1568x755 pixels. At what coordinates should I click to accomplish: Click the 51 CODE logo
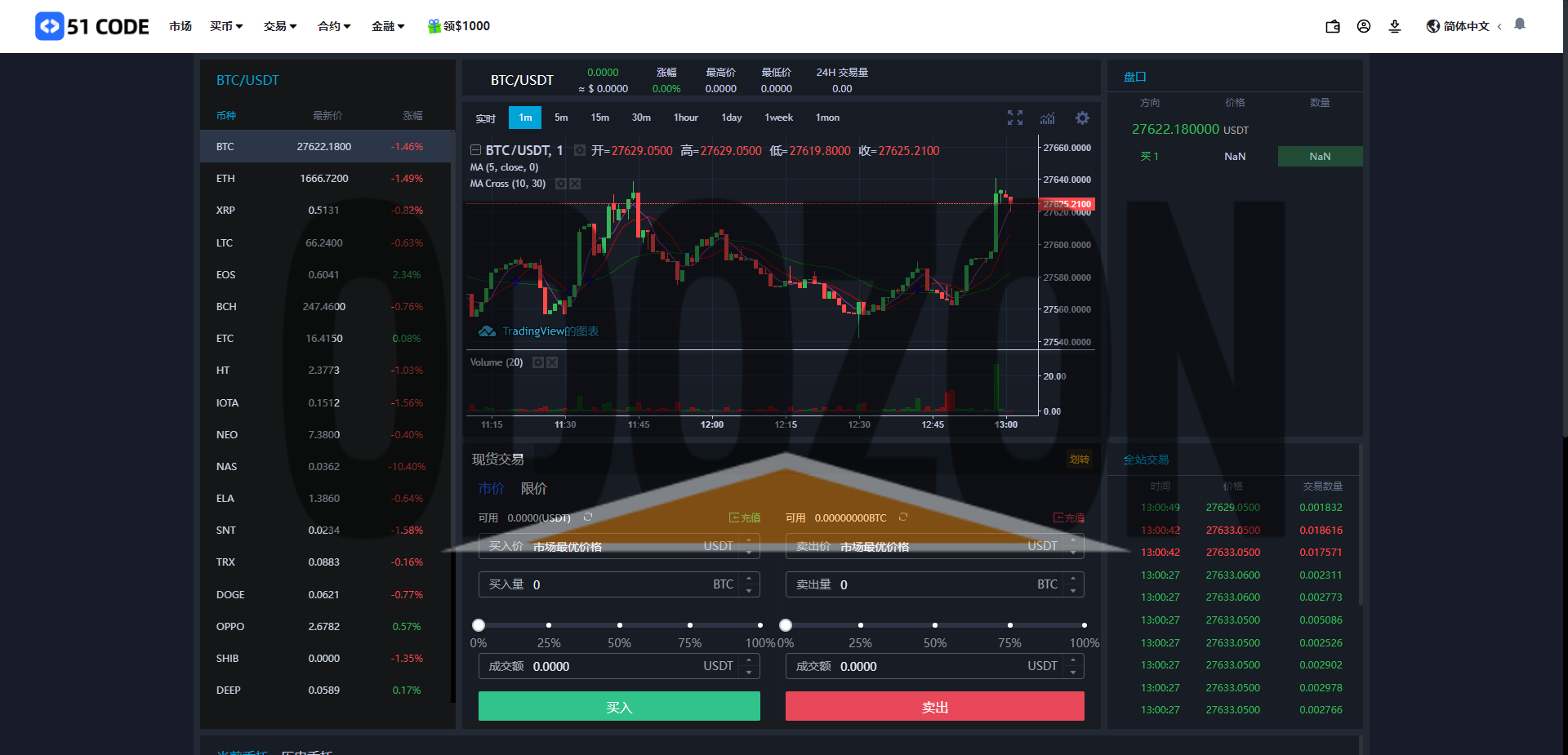click(92, 26)
